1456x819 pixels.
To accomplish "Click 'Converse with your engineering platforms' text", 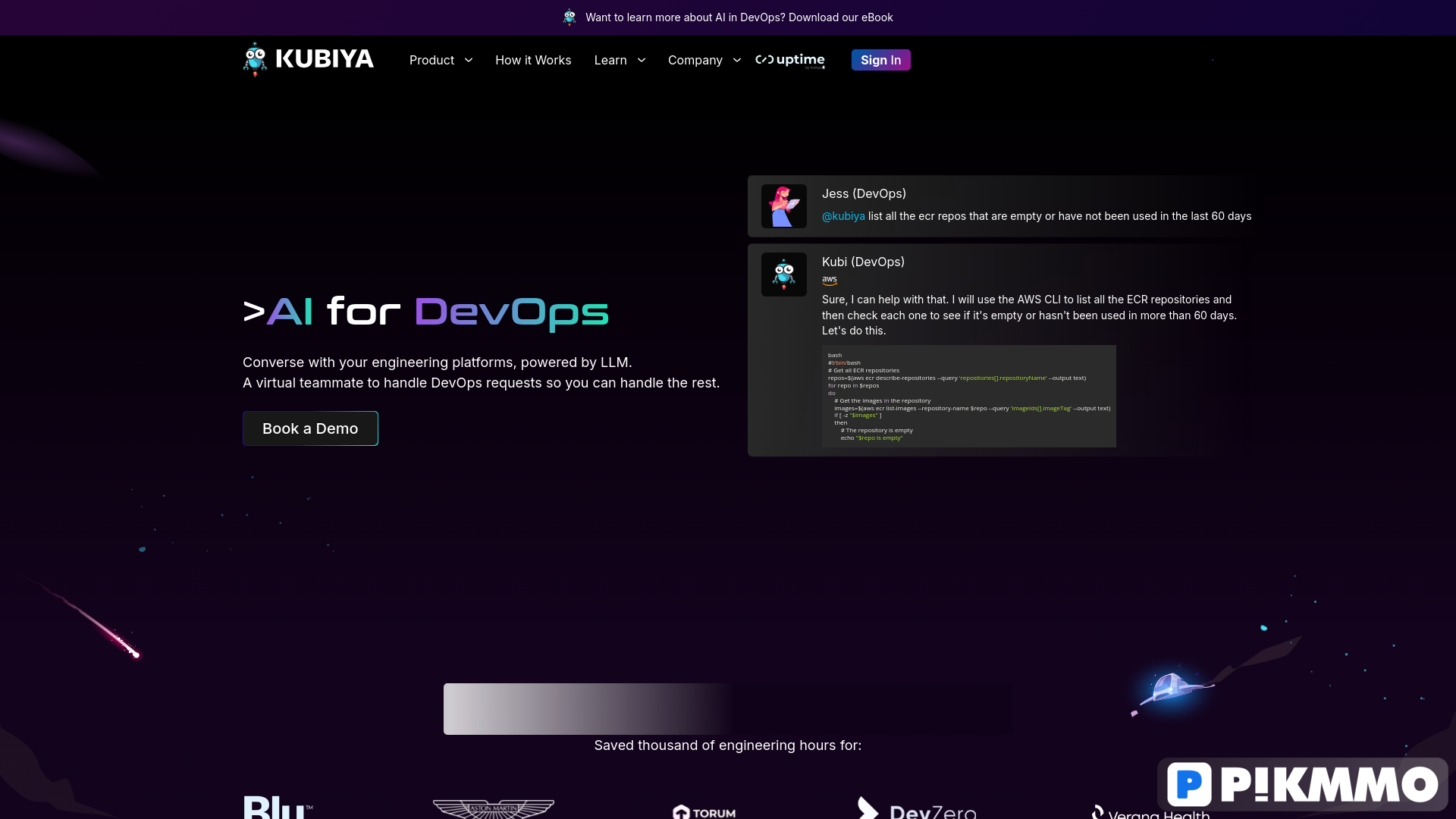I will 438,362.
